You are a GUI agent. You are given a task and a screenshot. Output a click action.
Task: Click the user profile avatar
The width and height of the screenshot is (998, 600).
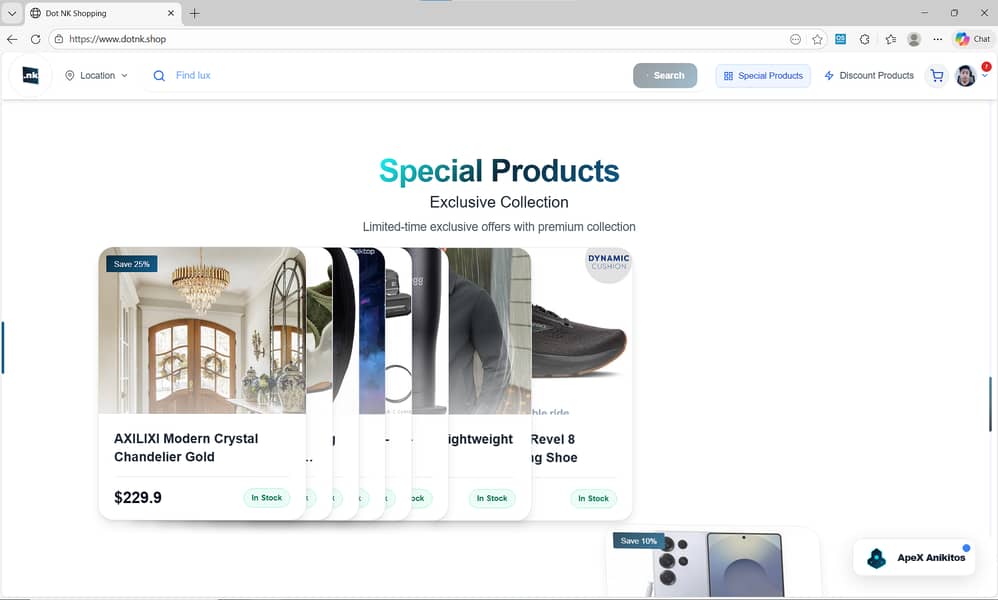(x=966, y=76)
